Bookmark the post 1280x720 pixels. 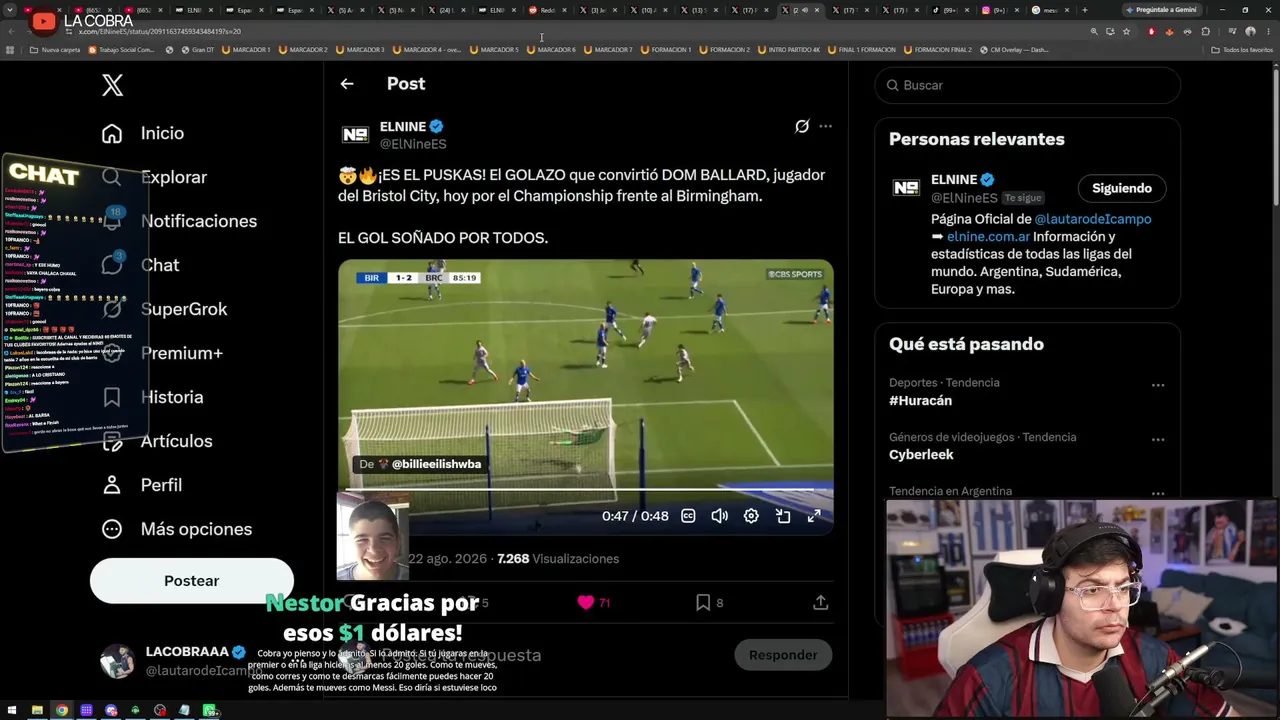point(703,602)
